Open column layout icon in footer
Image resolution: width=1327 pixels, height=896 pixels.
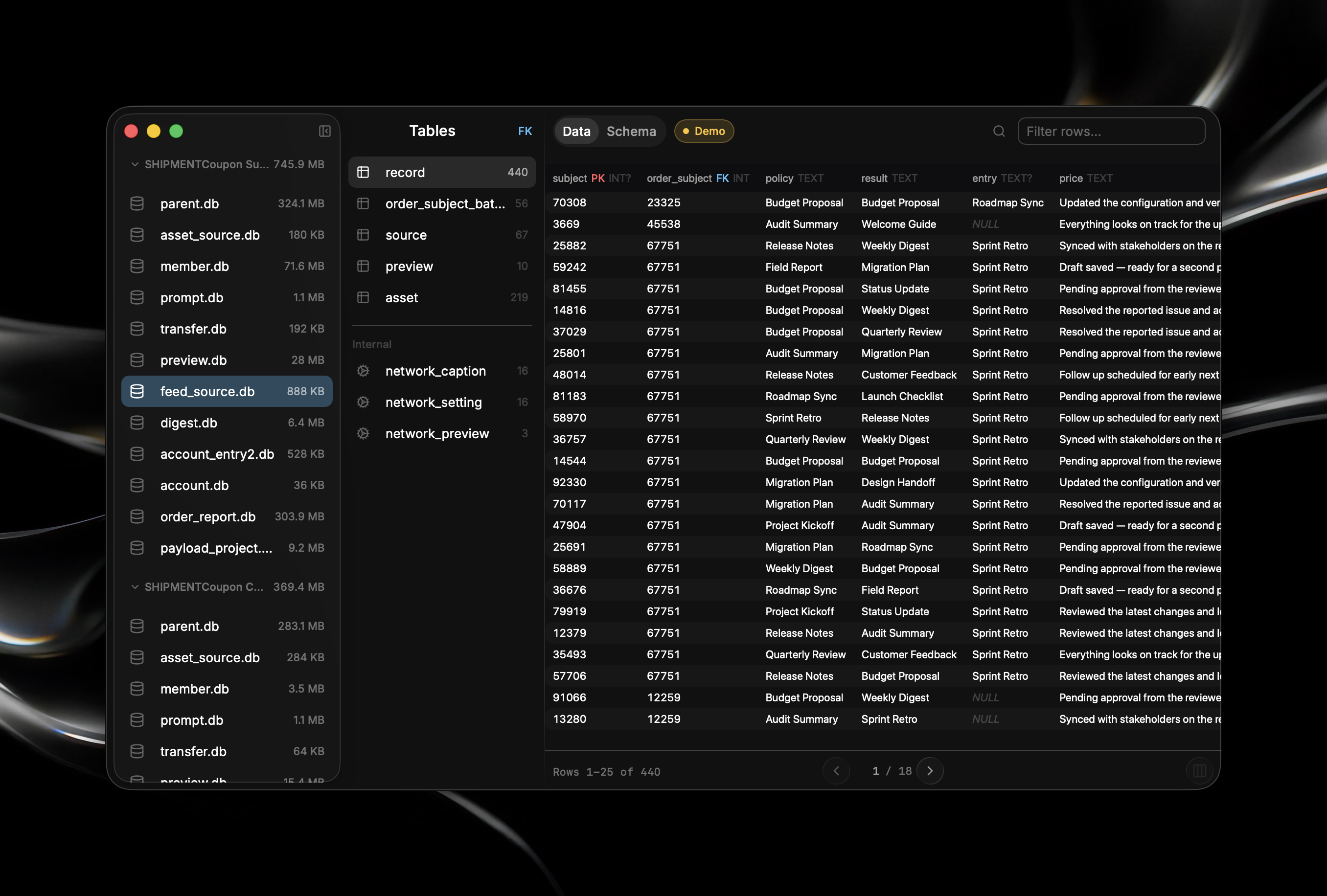[x=1200, y=771]
